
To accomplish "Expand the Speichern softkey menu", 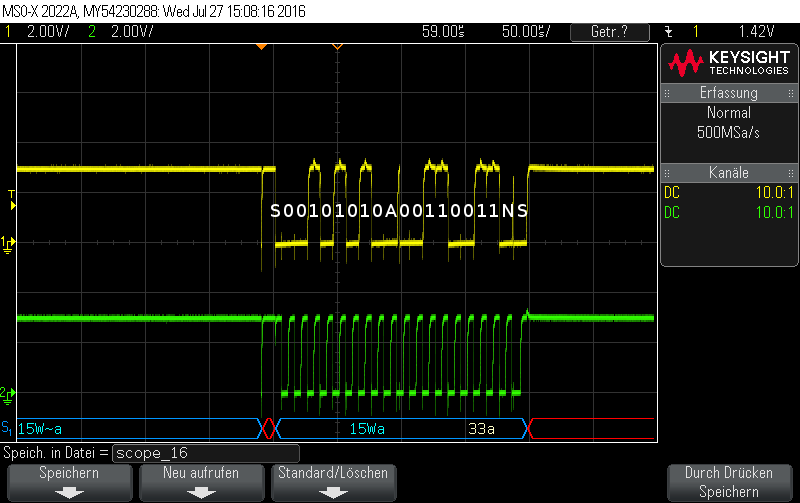I will pyautogui.click(x=69, y=481).
